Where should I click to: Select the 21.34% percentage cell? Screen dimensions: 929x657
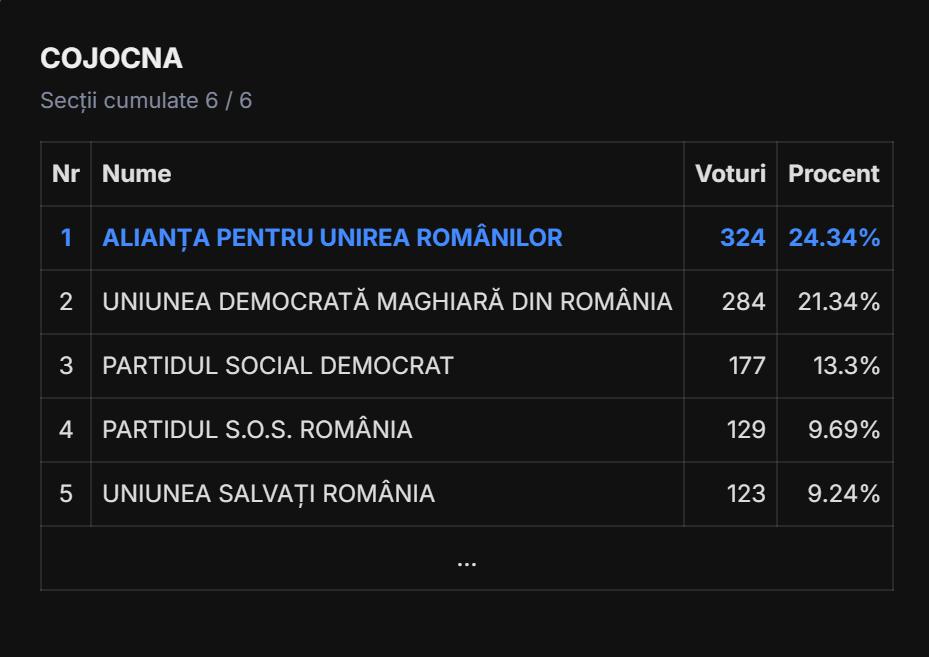coord(838,302)
